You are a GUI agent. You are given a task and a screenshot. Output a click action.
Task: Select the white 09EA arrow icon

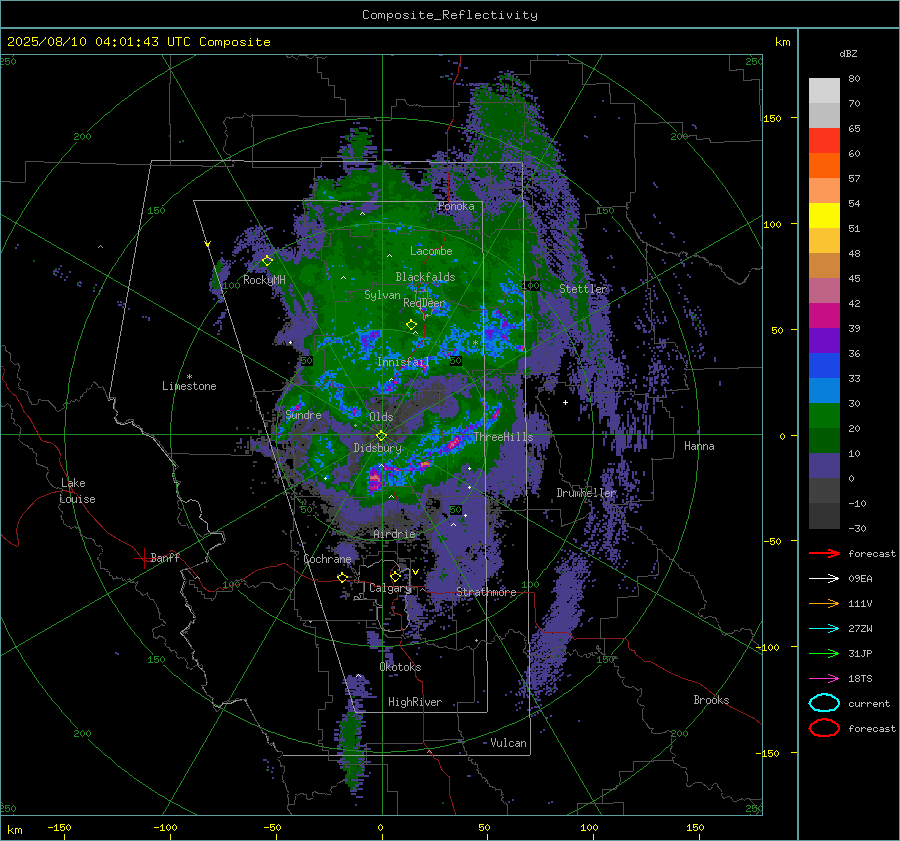tap(824, 579)
